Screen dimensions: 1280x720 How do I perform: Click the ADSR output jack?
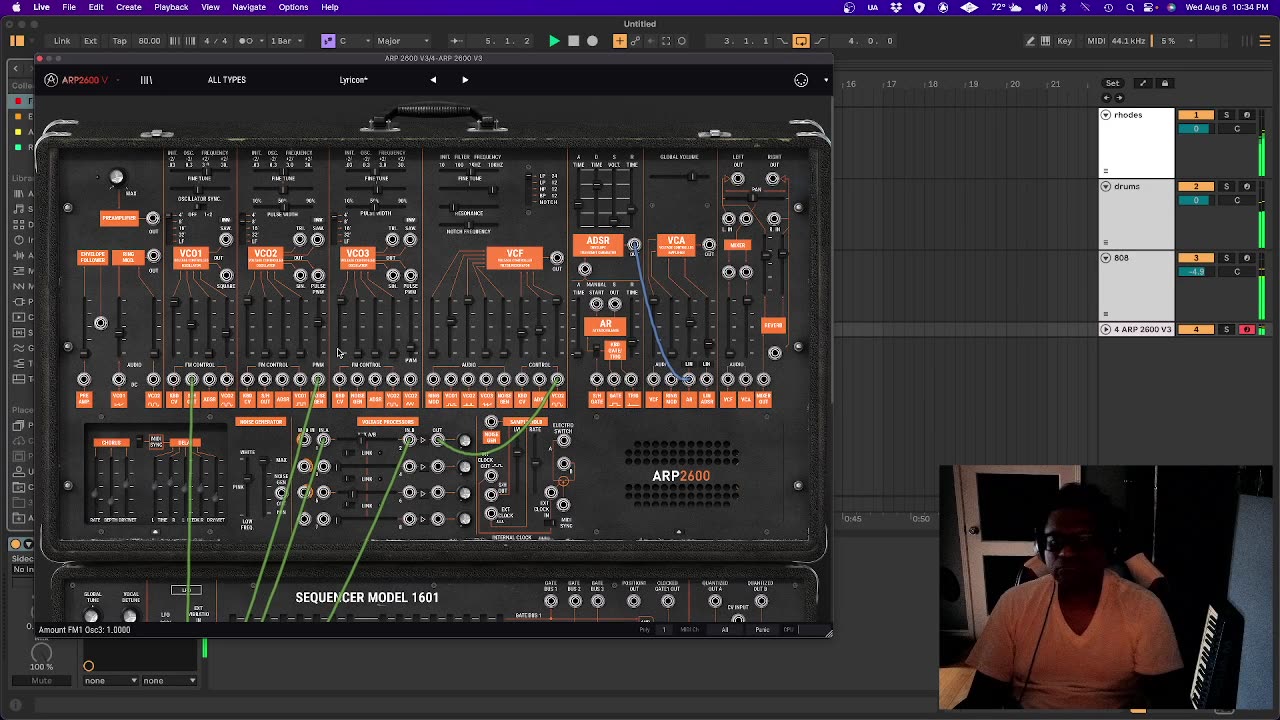point(633,245)
